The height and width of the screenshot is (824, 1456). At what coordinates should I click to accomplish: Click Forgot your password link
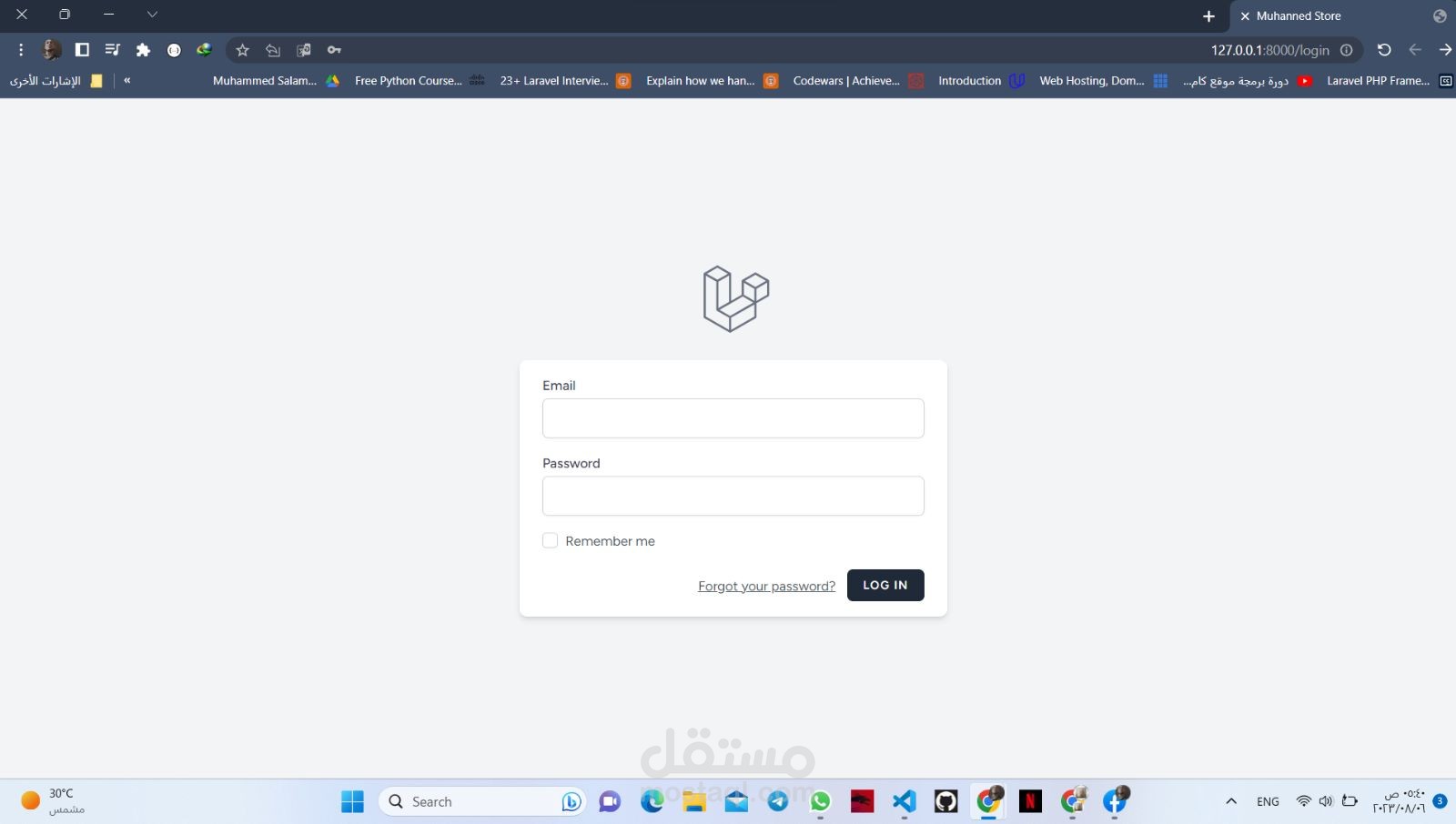(x=766, y=586)
